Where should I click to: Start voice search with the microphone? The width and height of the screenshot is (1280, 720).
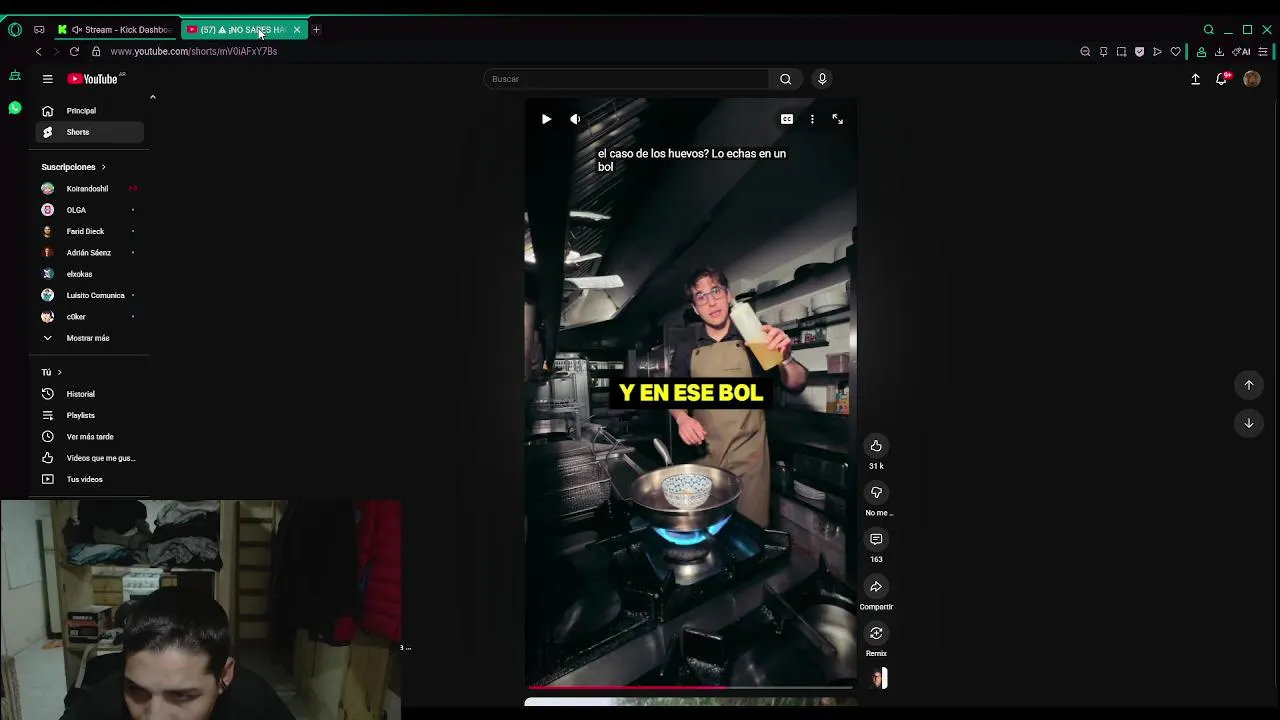(x=822, y=79)
